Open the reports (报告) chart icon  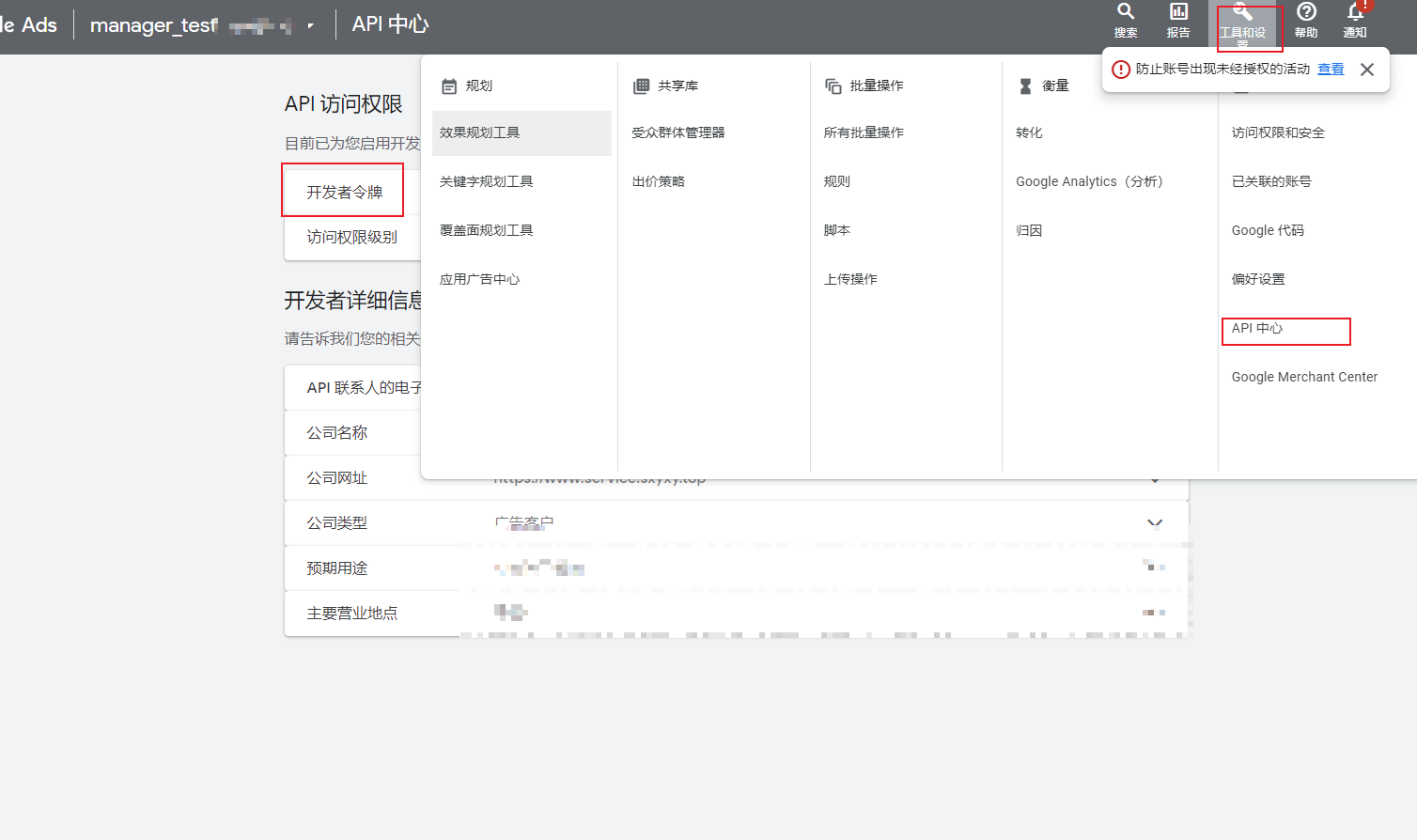coord(1178,12)
